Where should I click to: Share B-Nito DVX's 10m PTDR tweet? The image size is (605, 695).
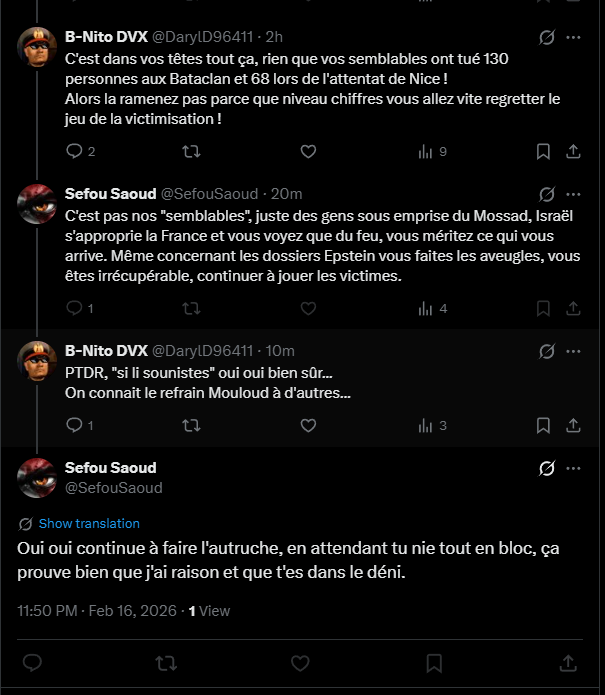click(x=573, y=426)
